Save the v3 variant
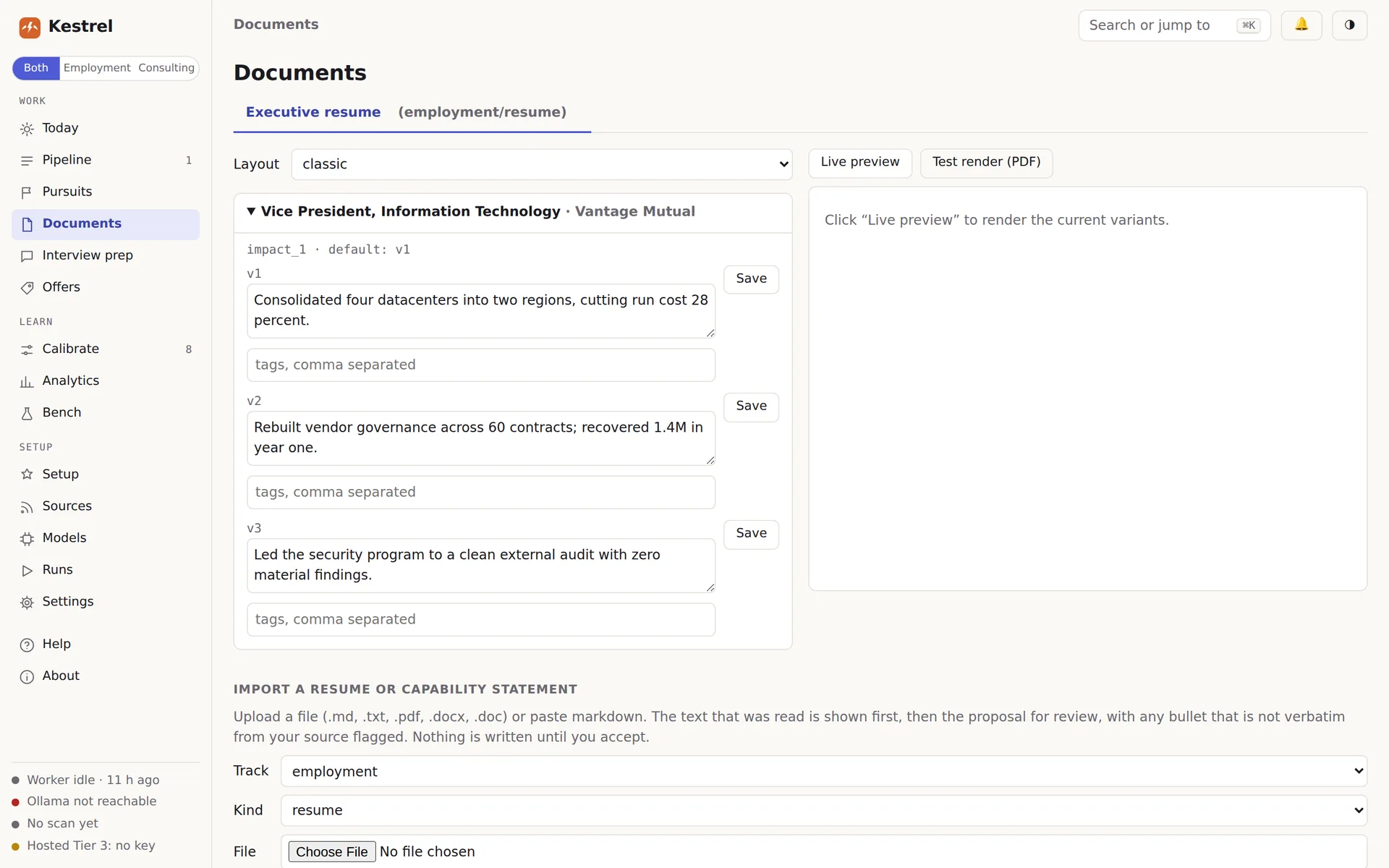This screenshot has height=868, width=1389. coord(751,534)
